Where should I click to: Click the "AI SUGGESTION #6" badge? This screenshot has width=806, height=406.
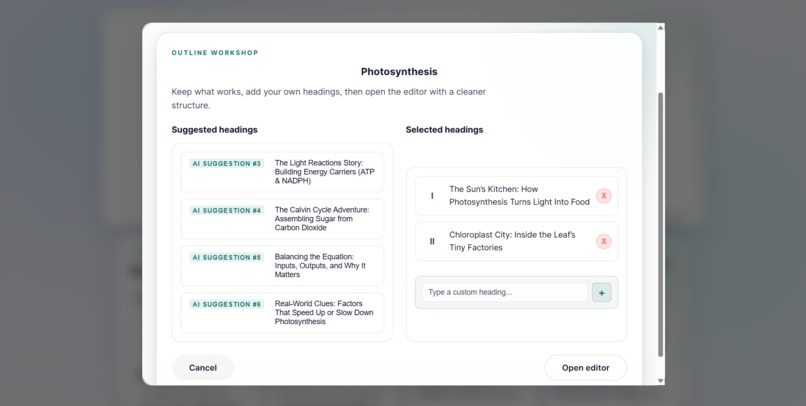[227, 304]
